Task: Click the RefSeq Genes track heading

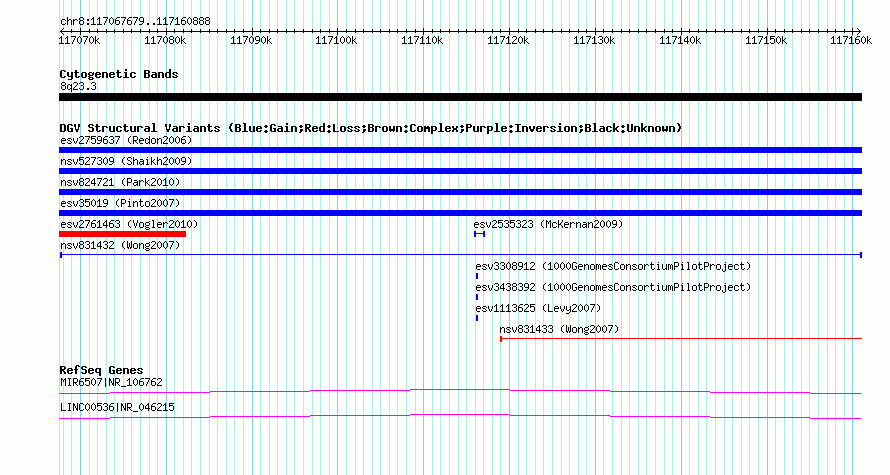Action: pyautogui.click(x=101, y=370)
